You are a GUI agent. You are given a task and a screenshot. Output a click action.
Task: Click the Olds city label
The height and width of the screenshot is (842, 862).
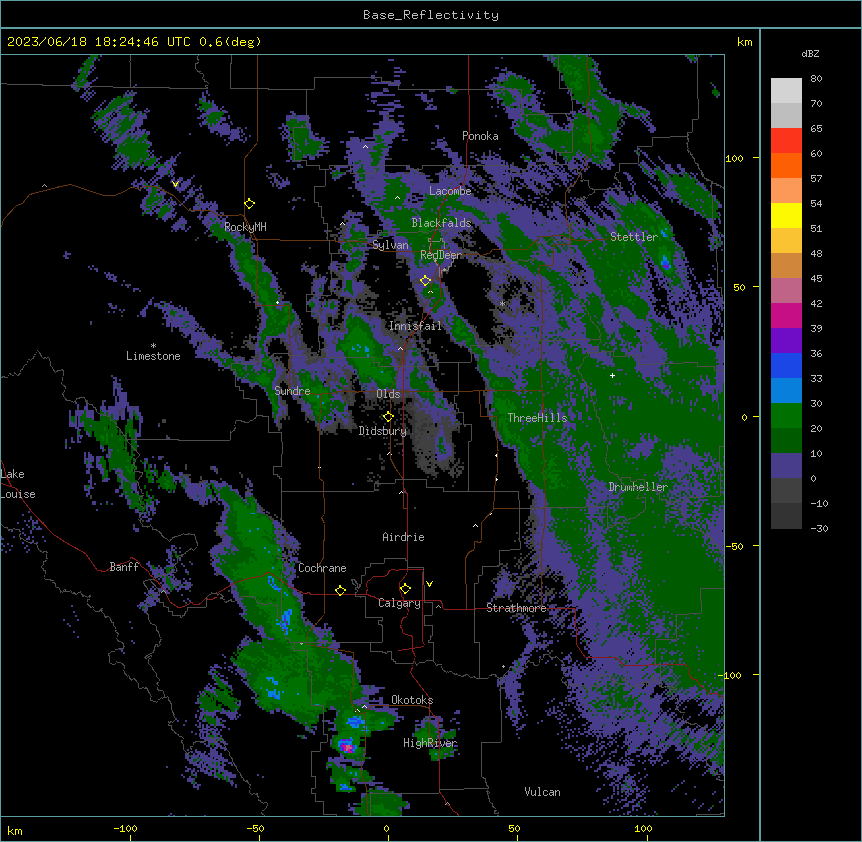click(x=388, y=394)
